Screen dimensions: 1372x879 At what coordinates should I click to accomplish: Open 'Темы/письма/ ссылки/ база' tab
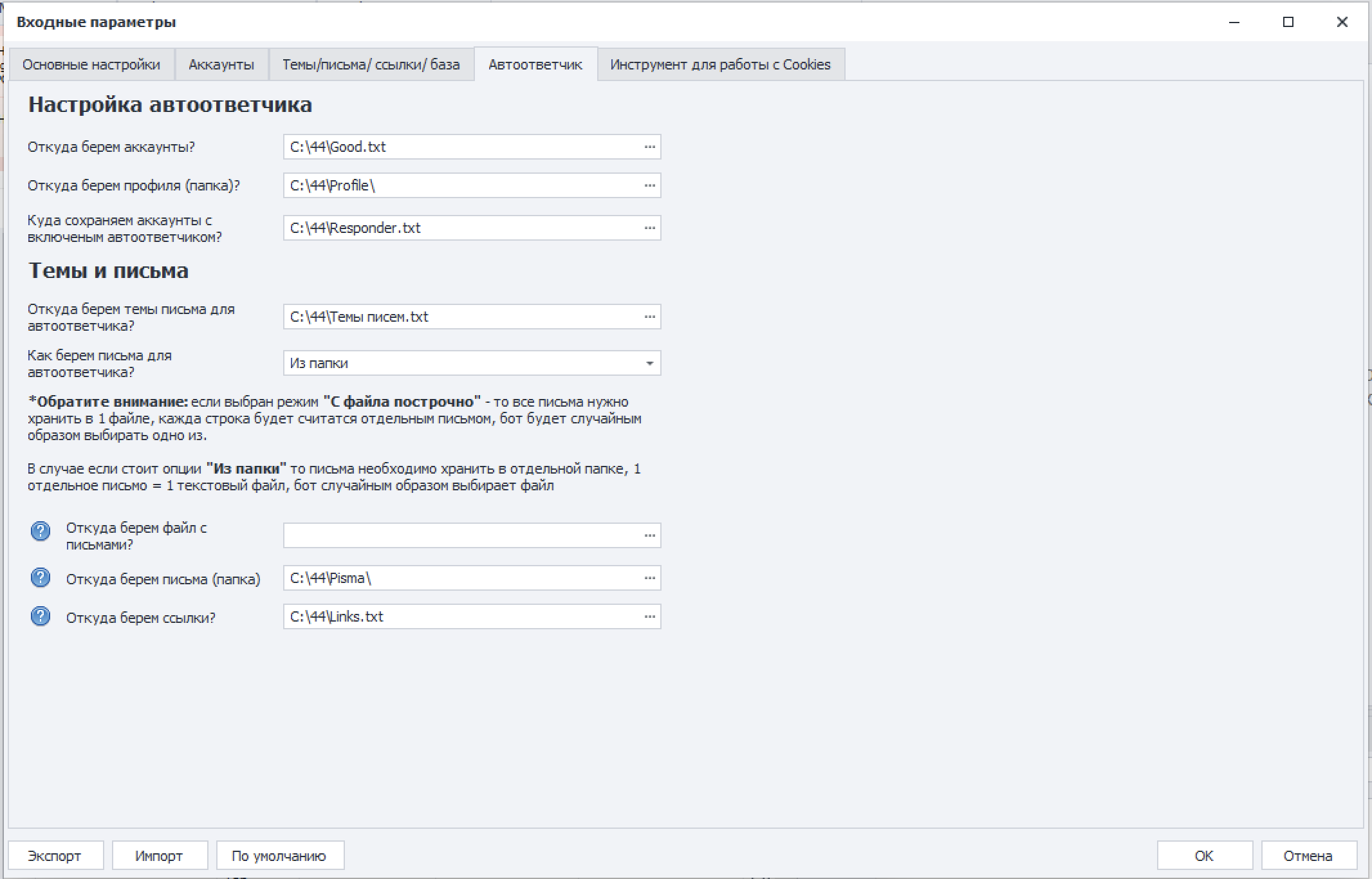click(371, 64)
